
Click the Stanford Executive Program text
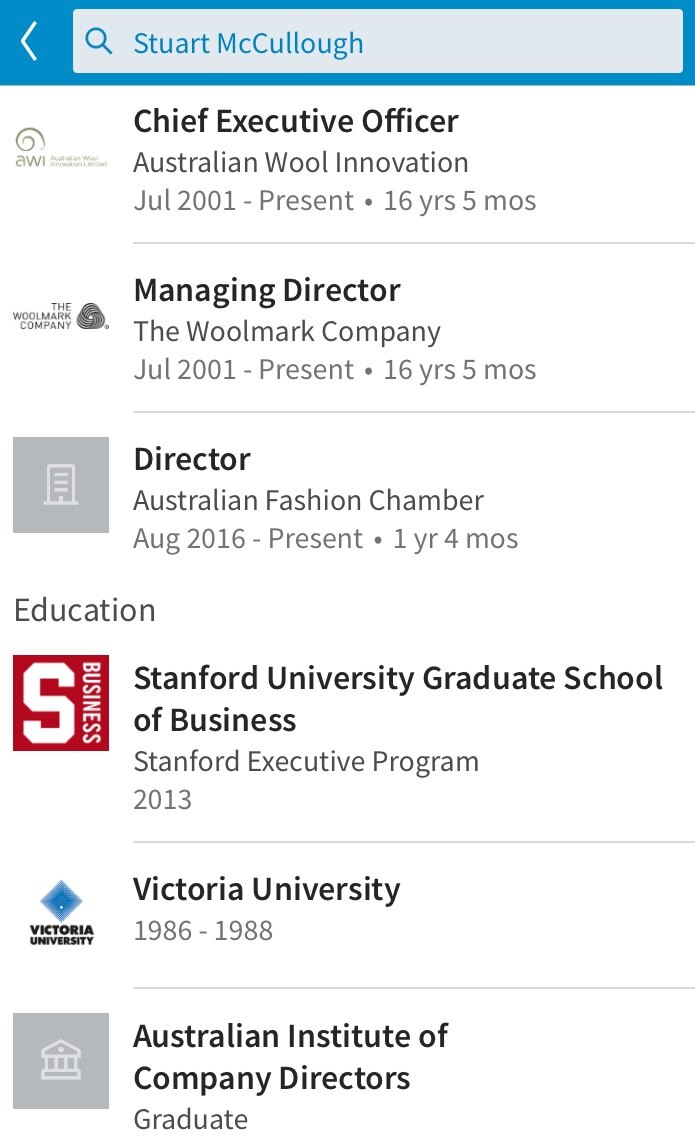pos(306,761)
